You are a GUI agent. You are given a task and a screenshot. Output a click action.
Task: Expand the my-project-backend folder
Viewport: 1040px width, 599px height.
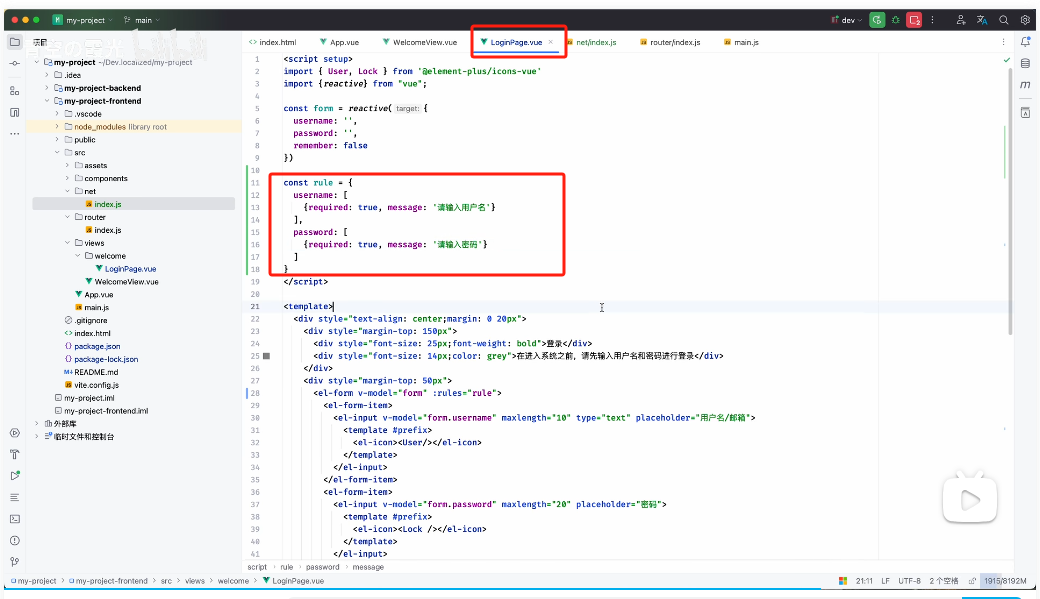click(x=46, y=88)
